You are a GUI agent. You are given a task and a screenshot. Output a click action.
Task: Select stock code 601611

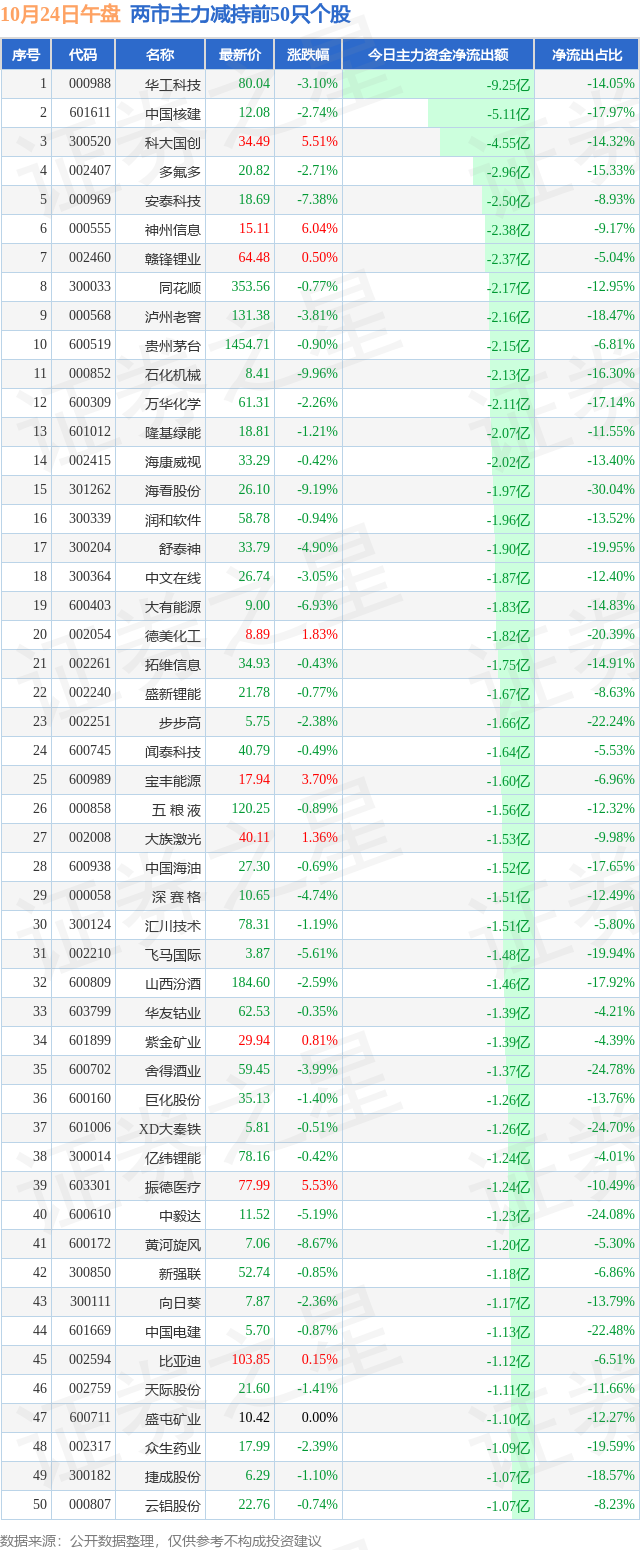click(90, 113)
